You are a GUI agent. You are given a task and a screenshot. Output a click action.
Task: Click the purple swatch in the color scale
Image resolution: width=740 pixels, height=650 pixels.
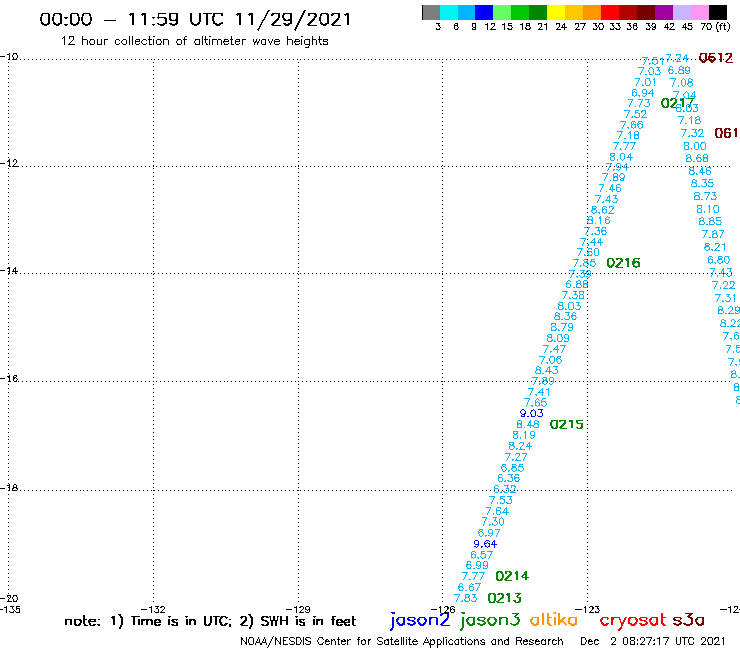pos(664,12)
